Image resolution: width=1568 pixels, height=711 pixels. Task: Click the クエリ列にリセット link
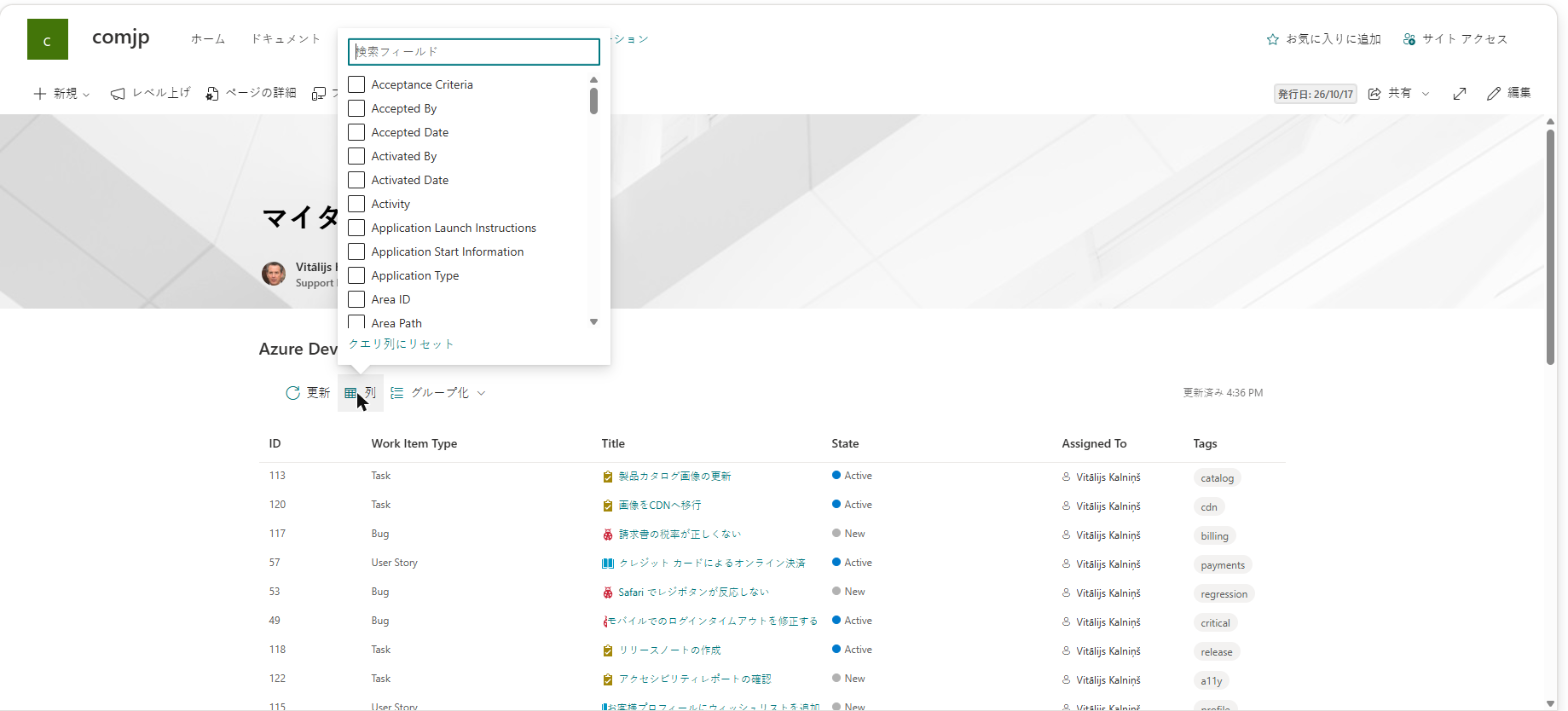coord(401,344)
